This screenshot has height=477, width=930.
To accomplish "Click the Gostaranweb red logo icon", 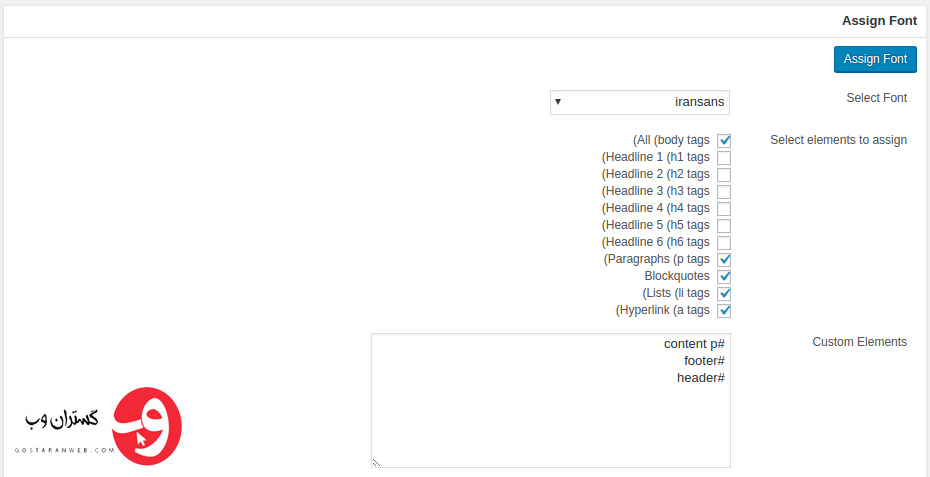I will point(146,425).
